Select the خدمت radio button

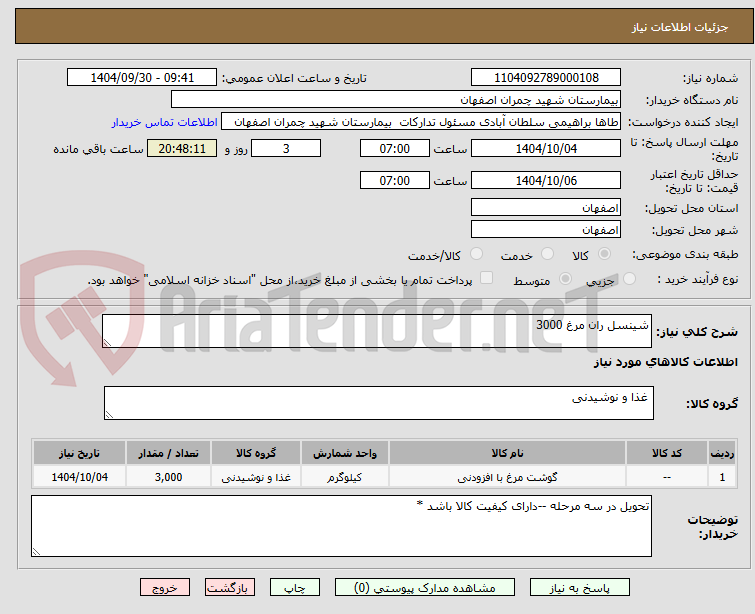(547, 254)
